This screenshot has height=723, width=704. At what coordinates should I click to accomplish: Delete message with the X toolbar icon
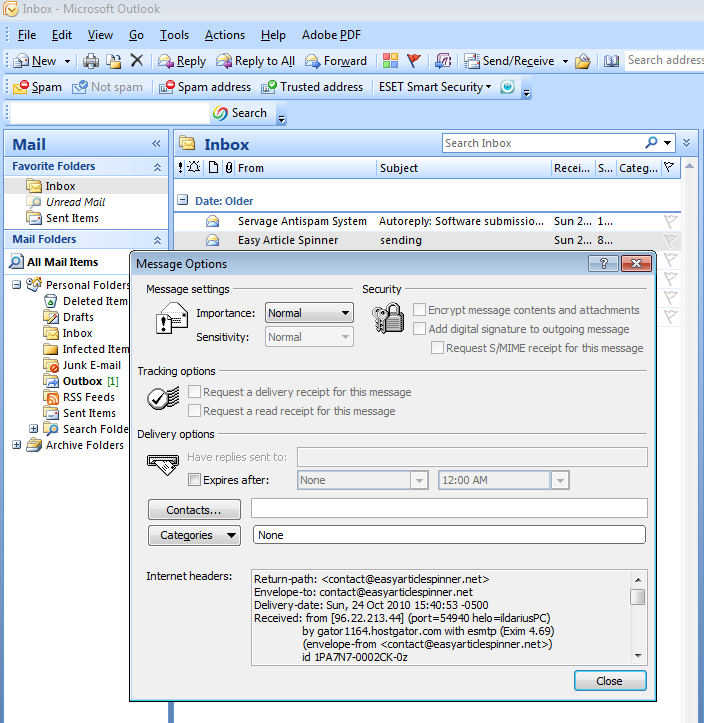click(x=136, y=60)
